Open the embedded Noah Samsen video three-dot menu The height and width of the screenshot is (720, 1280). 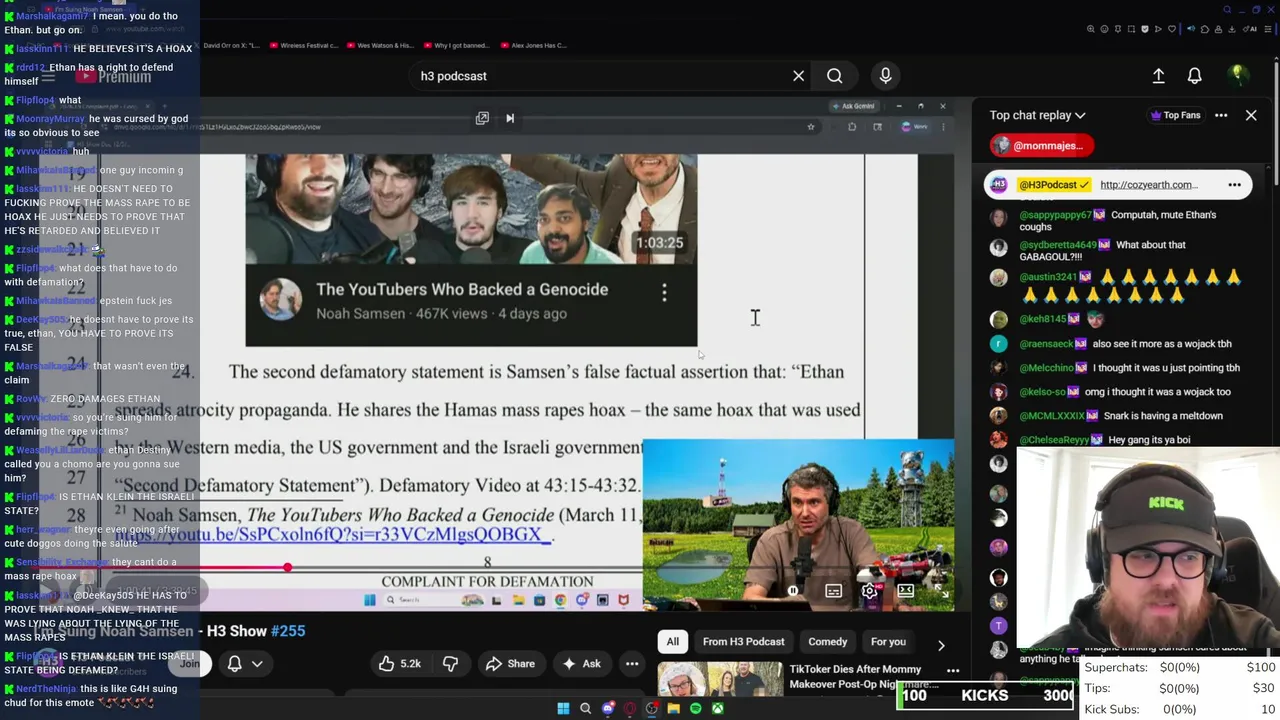[664, 292]
